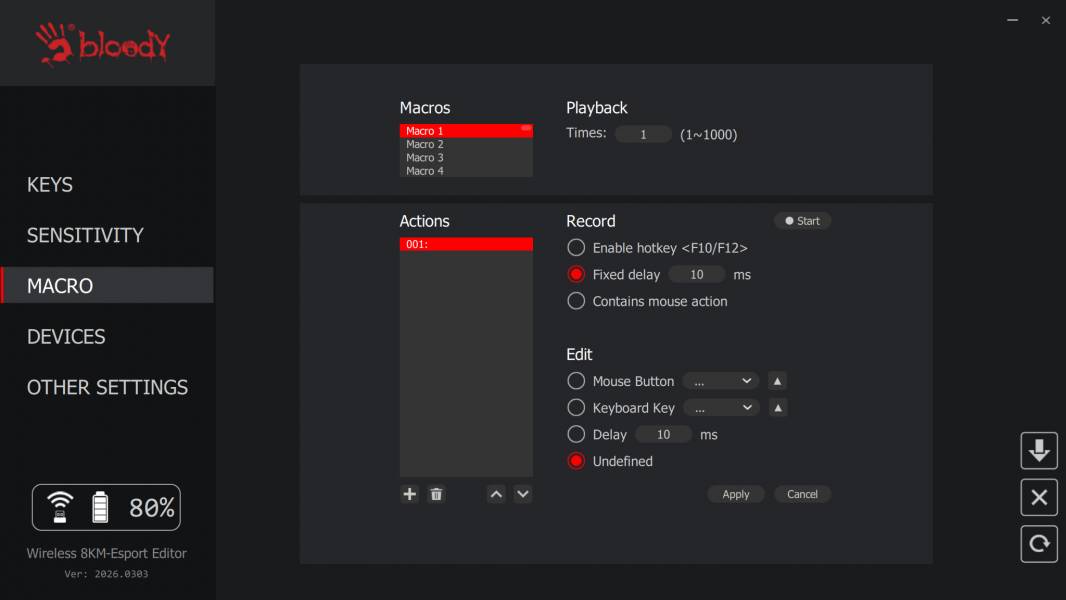Choose the Keyboard Key edit radio

(x=576, y=407)
